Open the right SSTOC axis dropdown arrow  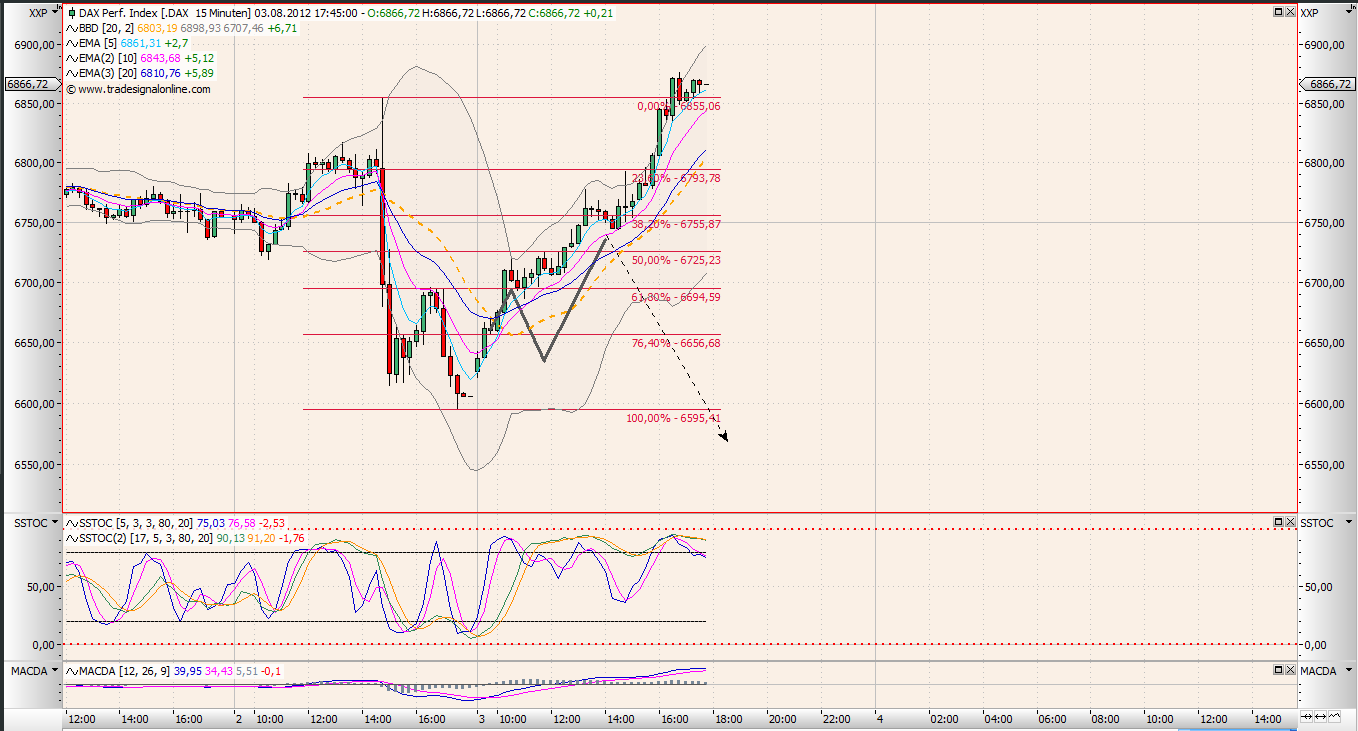coord(1348,523)
